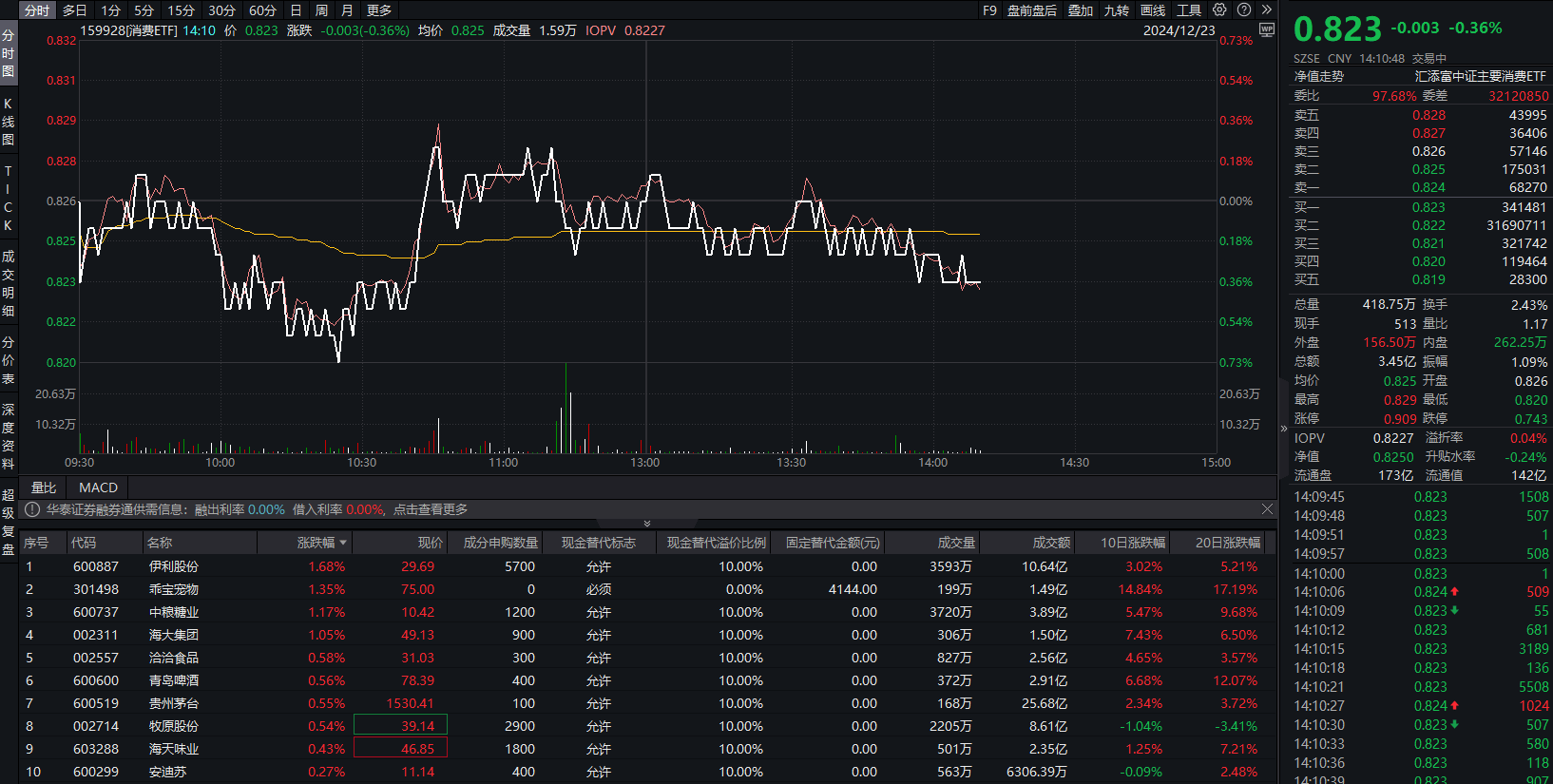This screenshot has width=1553, height=784.
Task: Click the small expand arrow beside the right quote panel
Action: click(1284, 429)
